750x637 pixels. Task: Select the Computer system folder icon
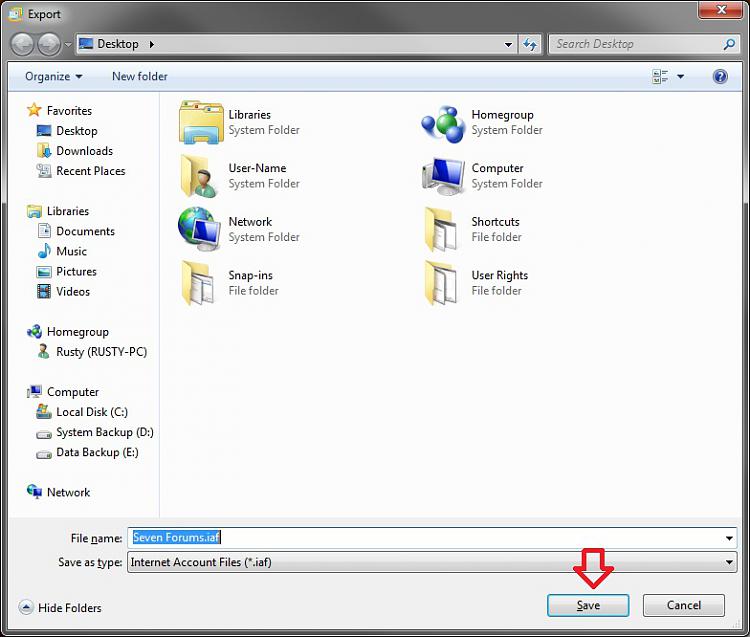(443, 176)
